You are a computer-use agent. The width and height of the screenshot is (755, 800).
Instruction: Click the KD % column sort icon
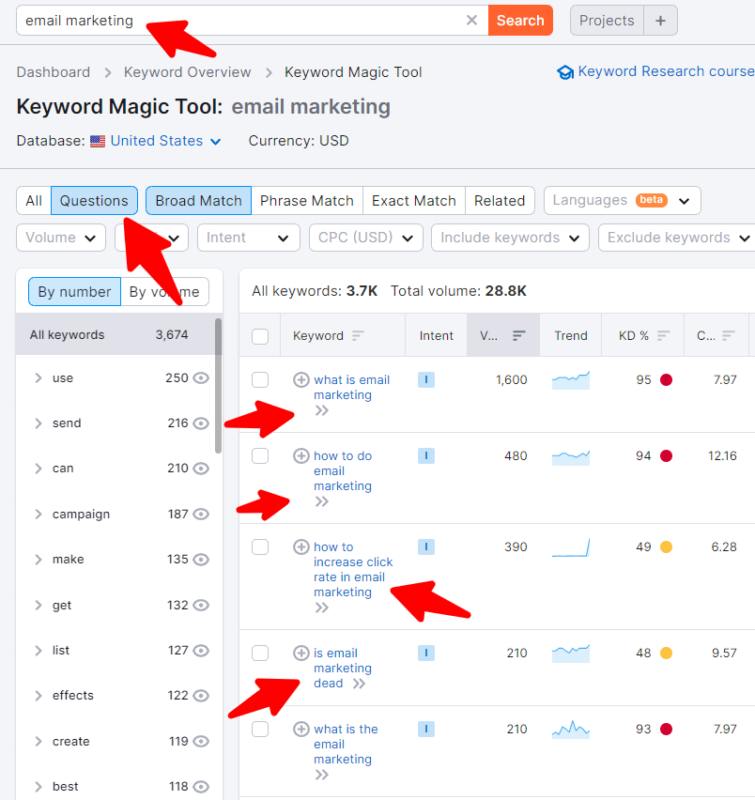coord(663,336)
